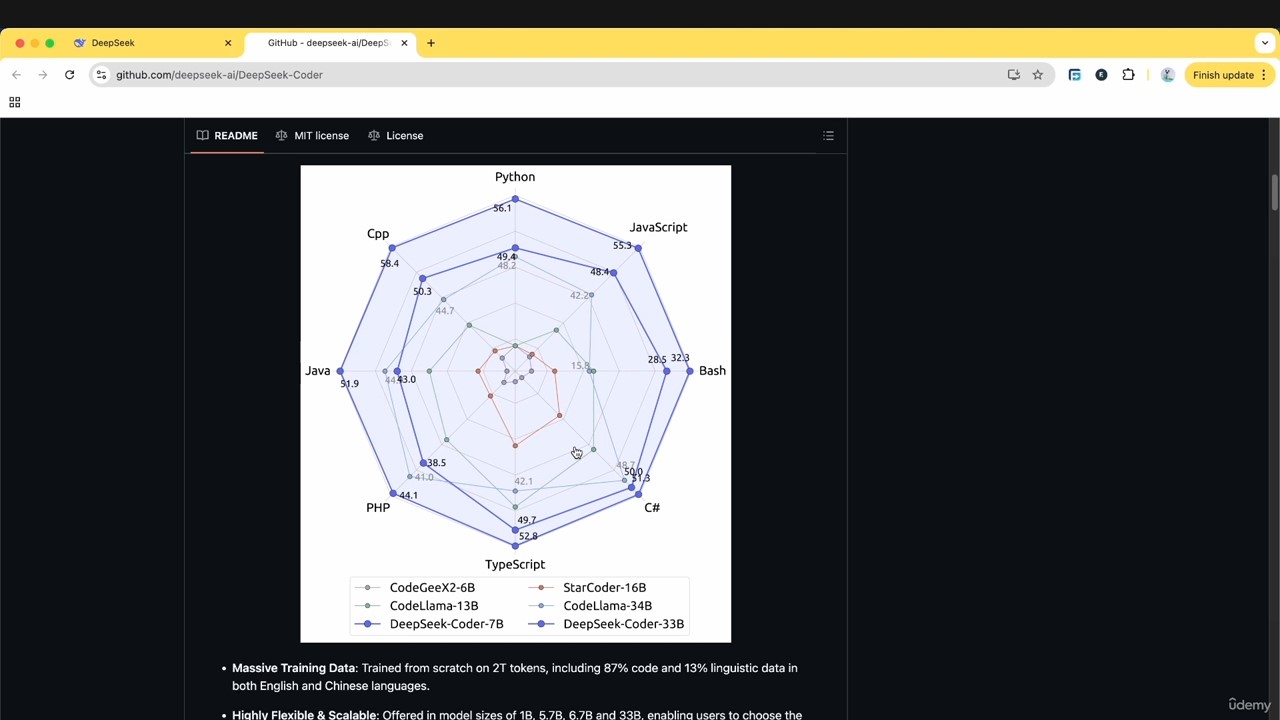Open the Chrome three-dot menu
The width and height of the screenshot is (1280, 720).
pos(1264,75)
